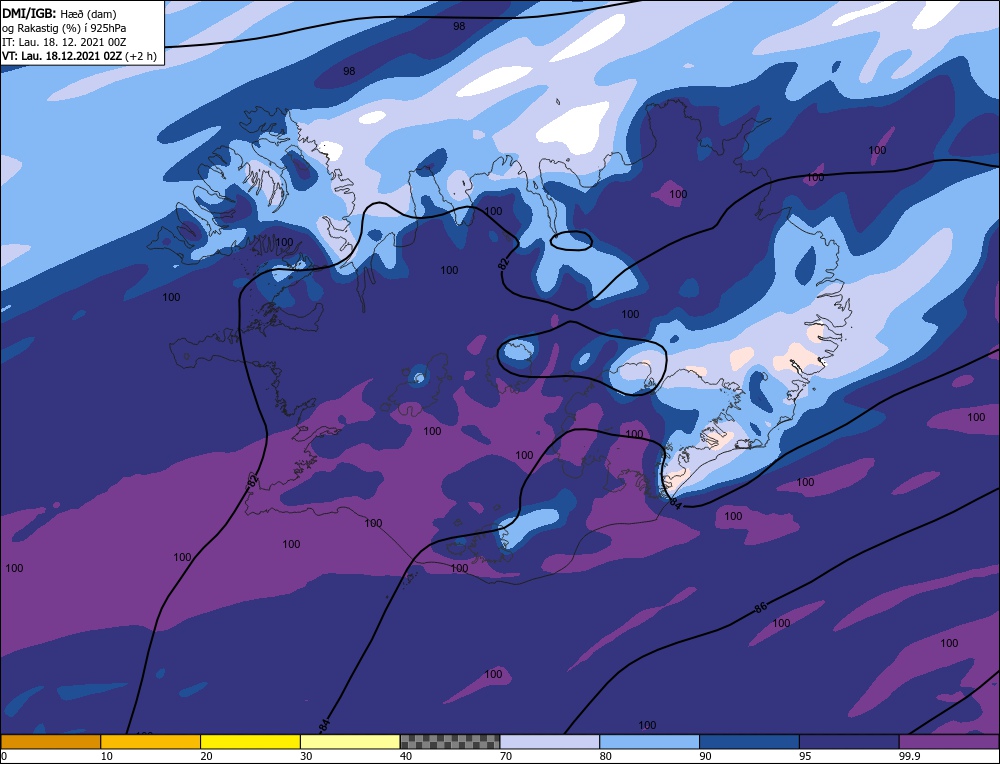Select the '70' legend scale label

click(506, 756)
